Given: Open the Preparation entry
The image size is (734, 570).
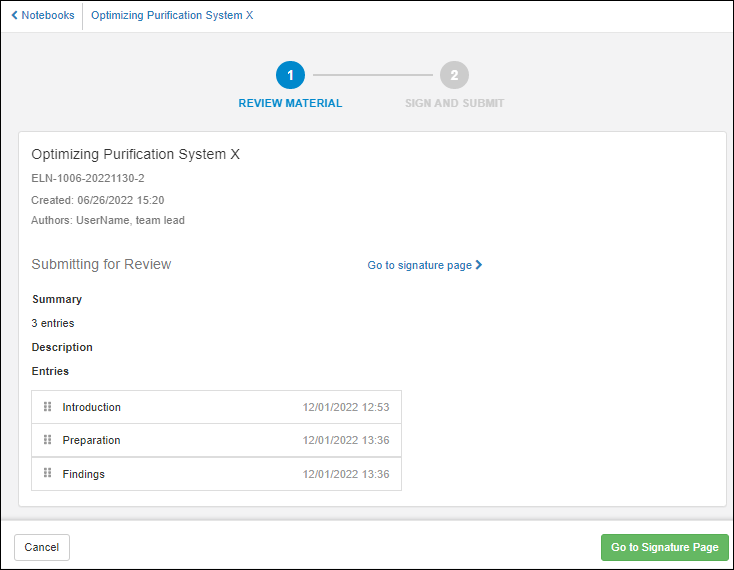Looking at the screenshot, I should tap(91, 440).
